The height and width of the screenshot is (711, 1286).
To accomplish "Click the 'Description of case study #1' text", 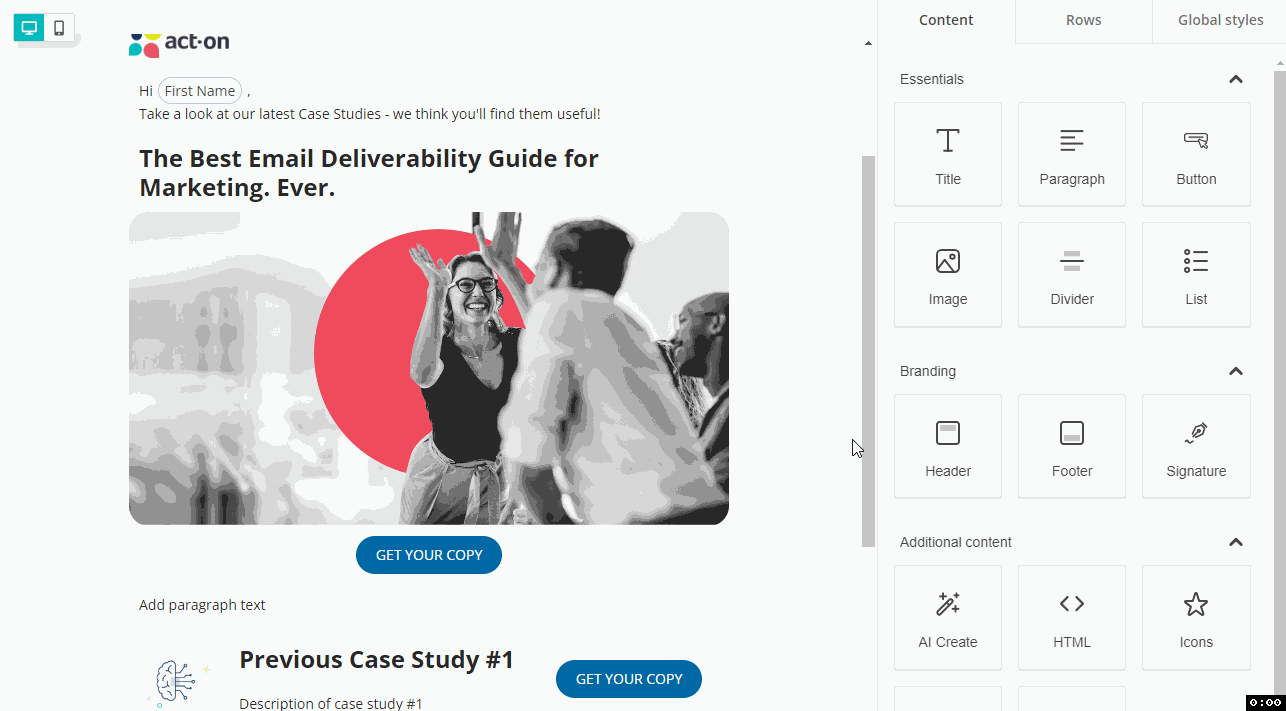I will pos(331,703).
